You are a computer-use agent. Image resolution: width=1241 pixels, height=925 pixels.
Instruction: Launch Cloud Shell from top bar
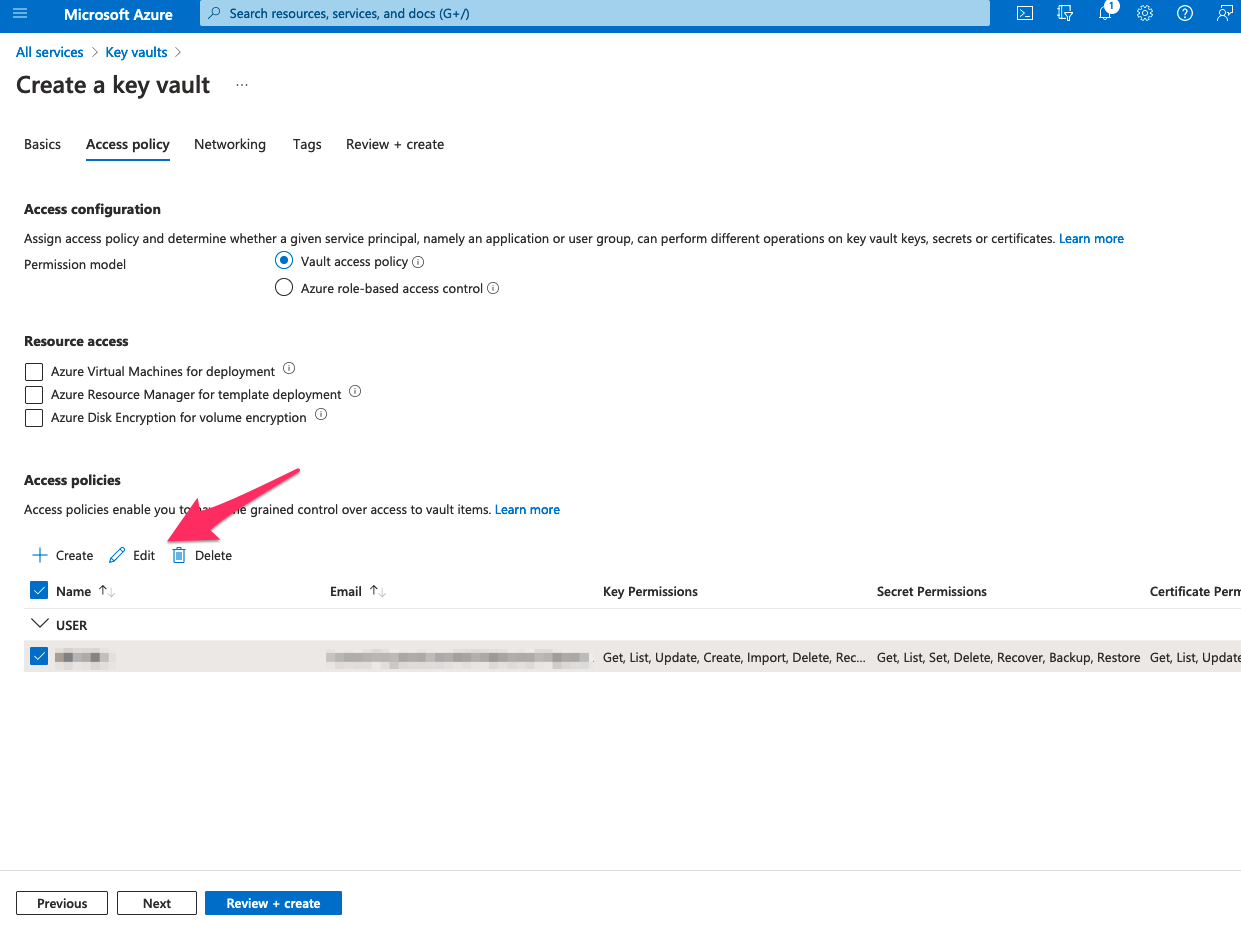click(x=1025, y=14)
